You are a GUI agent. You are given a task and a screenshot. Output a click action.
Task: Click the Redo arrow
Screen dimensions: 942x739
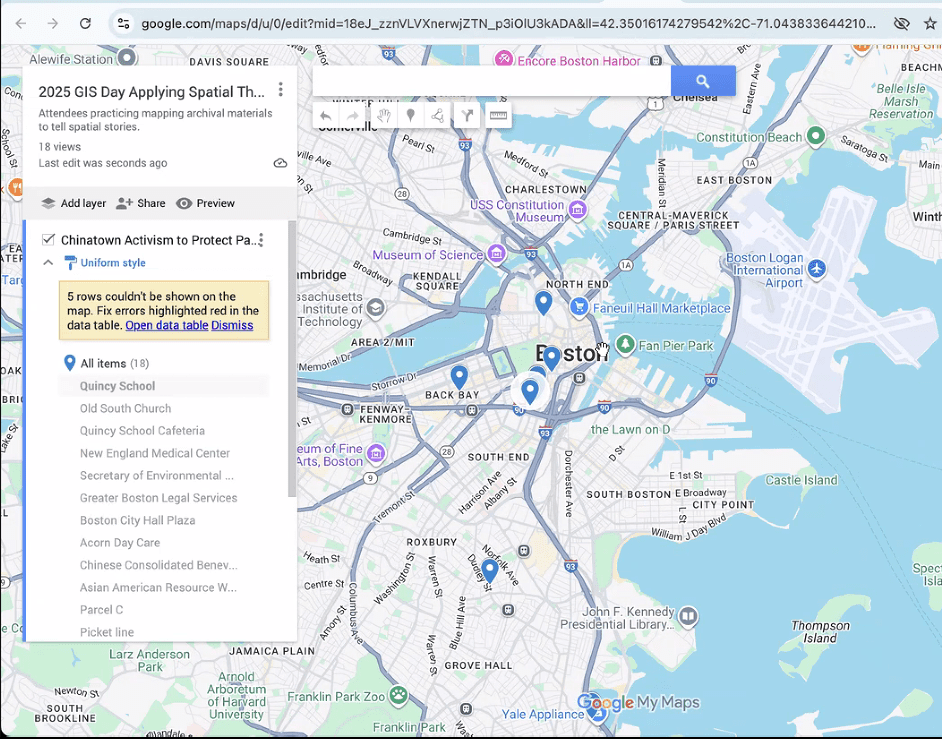pyautogui.click(x=354, y=115)
